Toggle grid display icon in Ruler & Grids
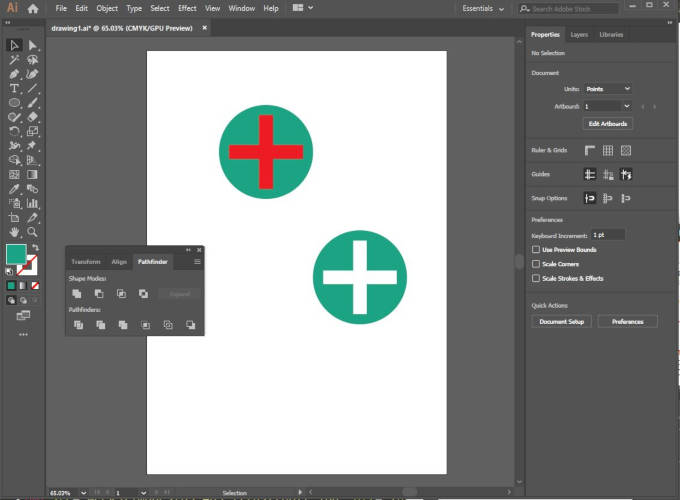Viewport: 680px width, 500px height. [608, 150]
